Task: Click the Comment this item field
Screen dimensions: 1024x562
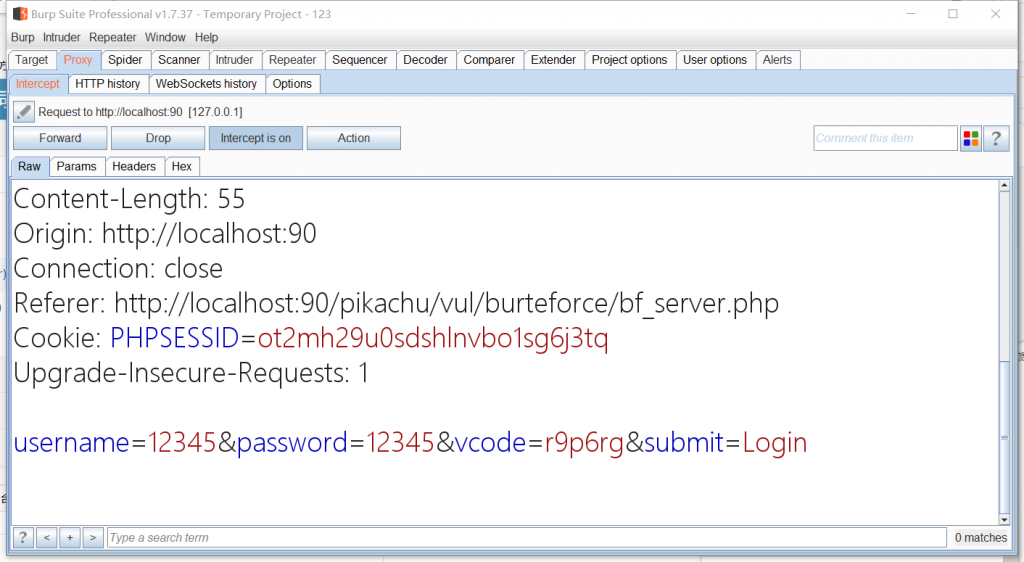Action: click(885, 139)
